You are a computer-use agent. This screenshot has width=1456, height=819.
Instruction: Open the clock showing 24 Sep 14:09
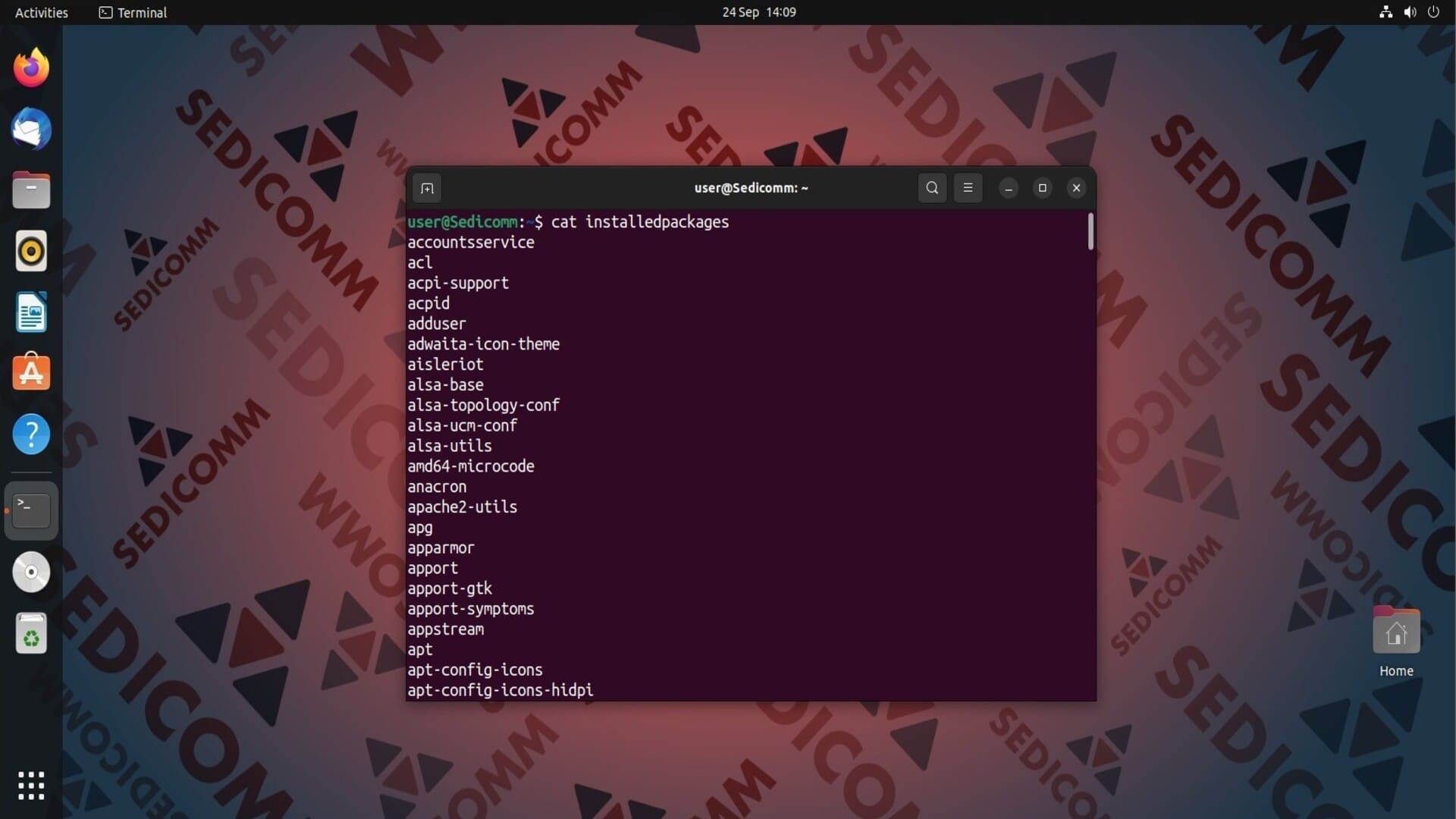(x=759, y=12)
